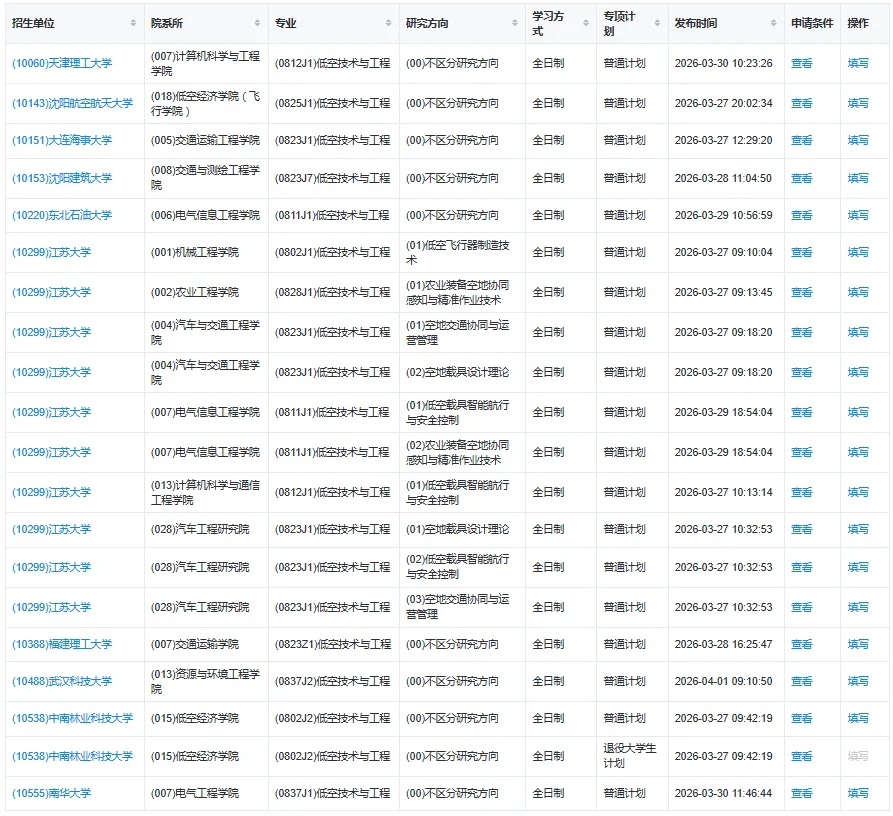Click 查看 for 大连海事大学 row

(801, 140)
